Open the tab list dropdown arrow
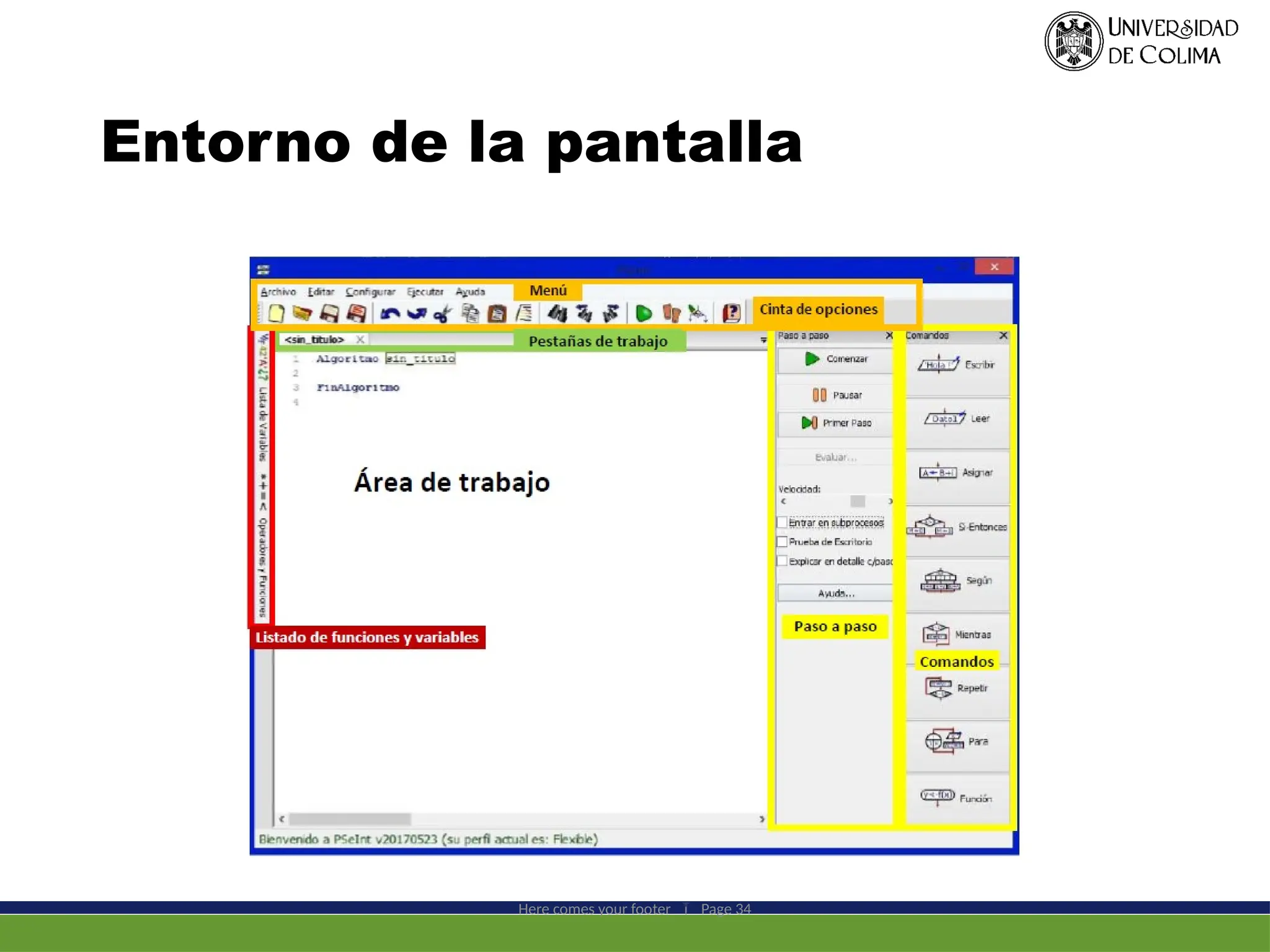Viewport: 1270px width, 952px height. (x=763, y=340)
